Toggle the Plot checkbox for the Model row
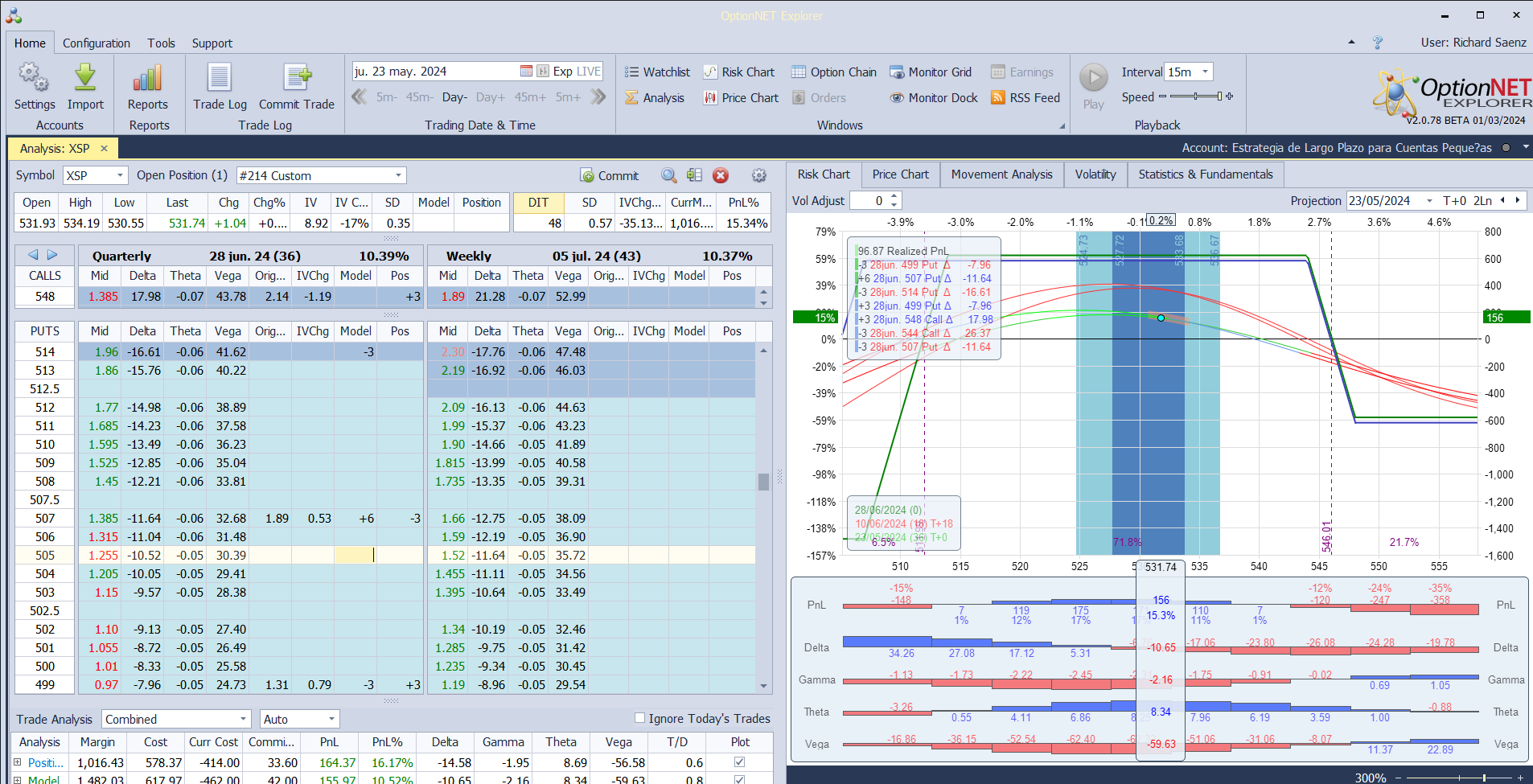The width and height of the screenshot is (1533, 784). (739, 779)
